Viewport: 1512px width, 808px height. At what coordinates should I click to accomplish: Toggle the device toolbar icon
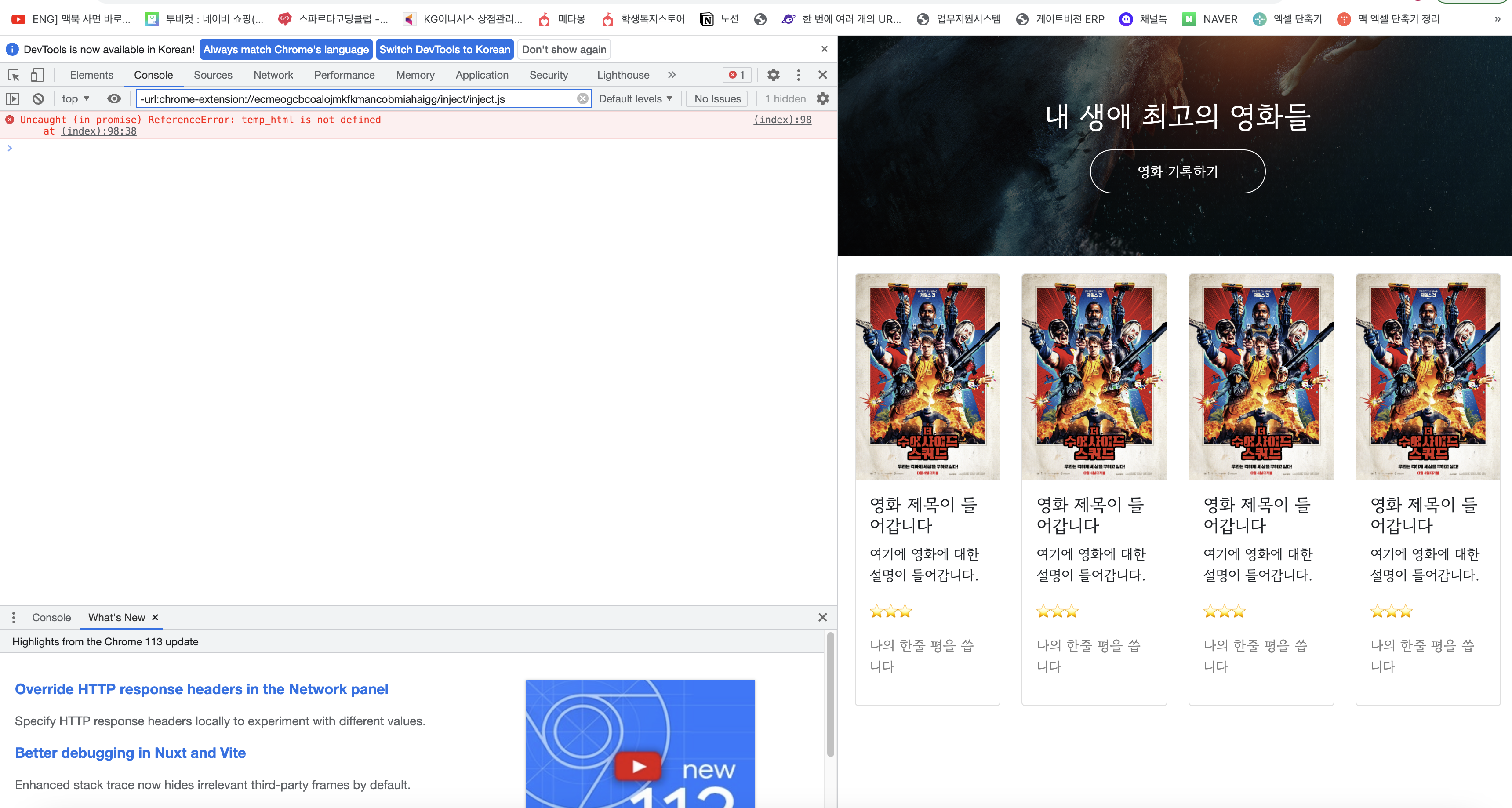tap(37, 75)
